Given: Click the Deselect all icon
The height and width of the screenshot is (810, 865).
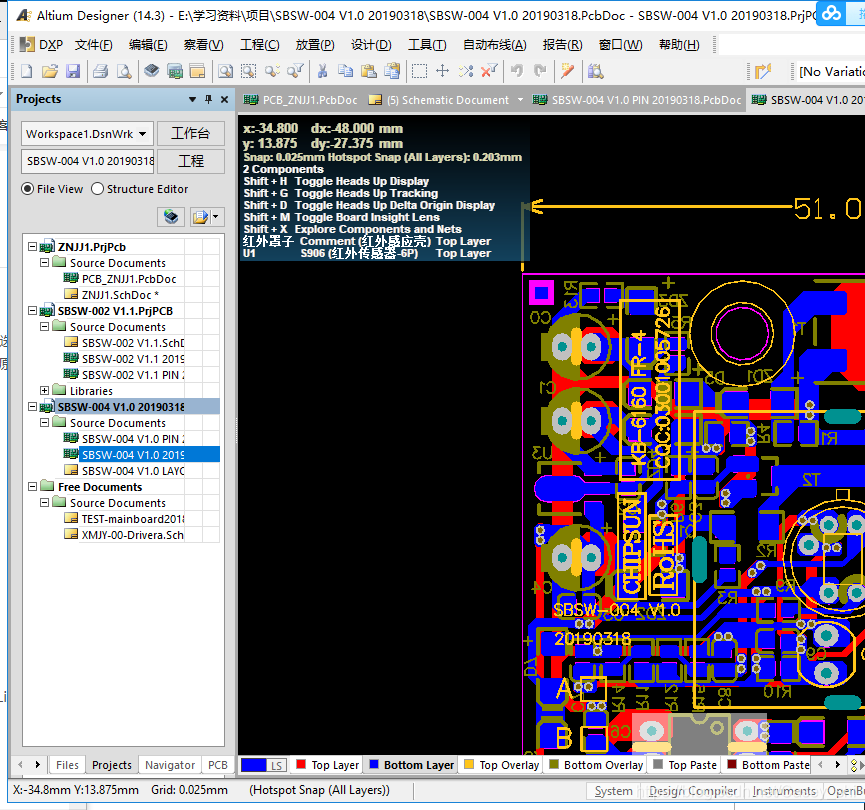Looking at the screenshot, I should pos(466,71).
